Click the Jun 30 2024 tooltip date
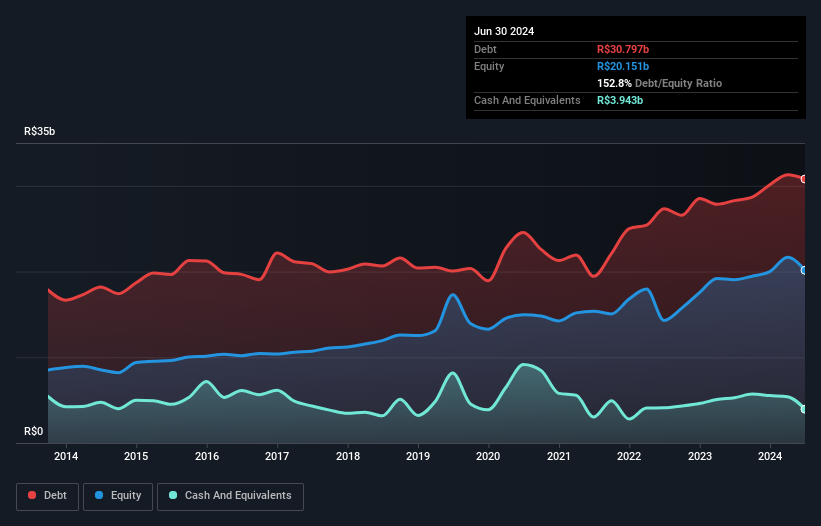821x526 pixels. [x=504, y=31]
